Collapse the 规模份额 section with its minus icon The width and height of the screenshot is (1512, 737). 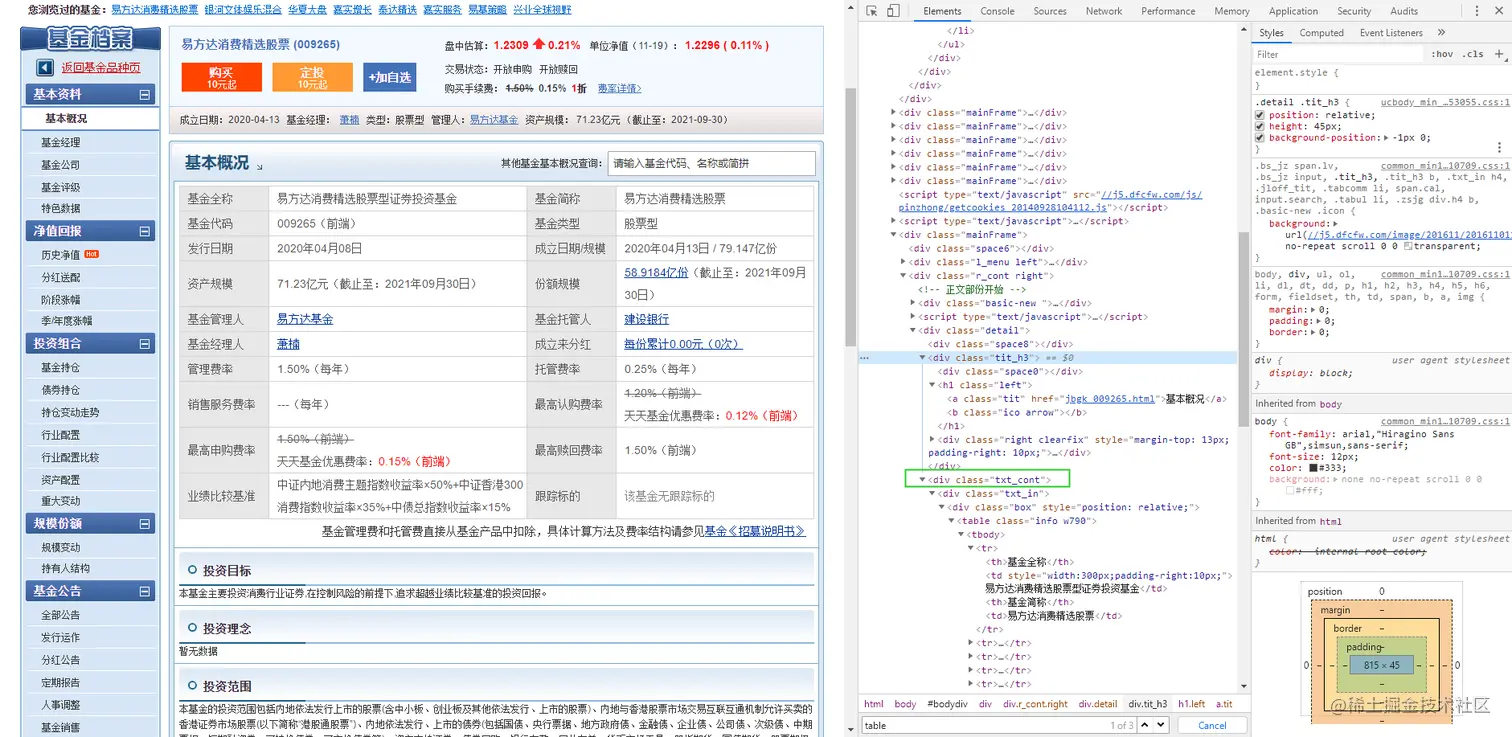[145, 524]
